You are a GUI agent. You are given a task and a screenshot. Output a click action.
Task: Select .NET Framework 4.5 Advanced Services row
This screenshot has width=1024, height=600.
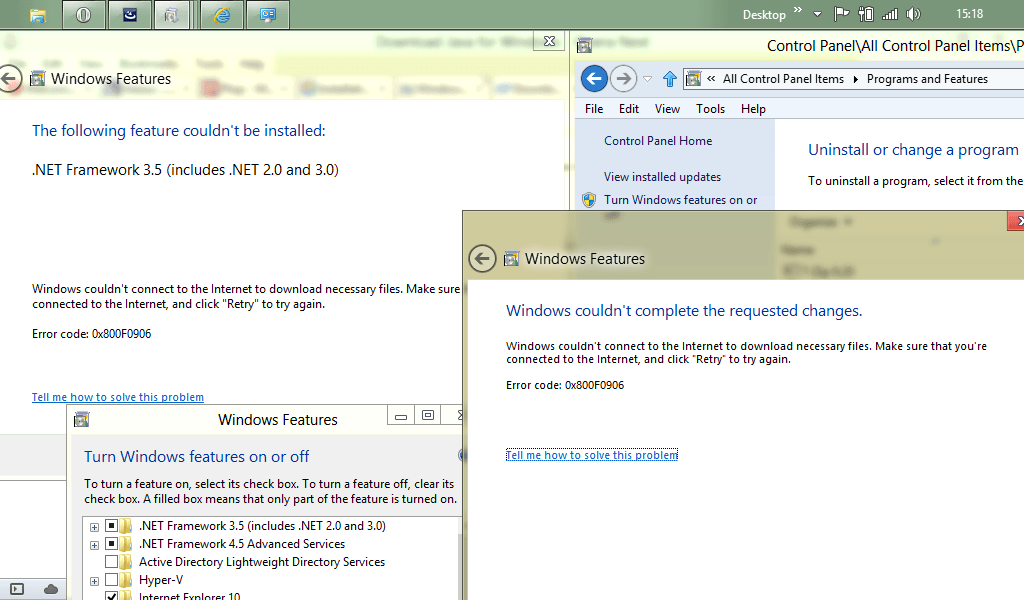click(x=242, y=544)
